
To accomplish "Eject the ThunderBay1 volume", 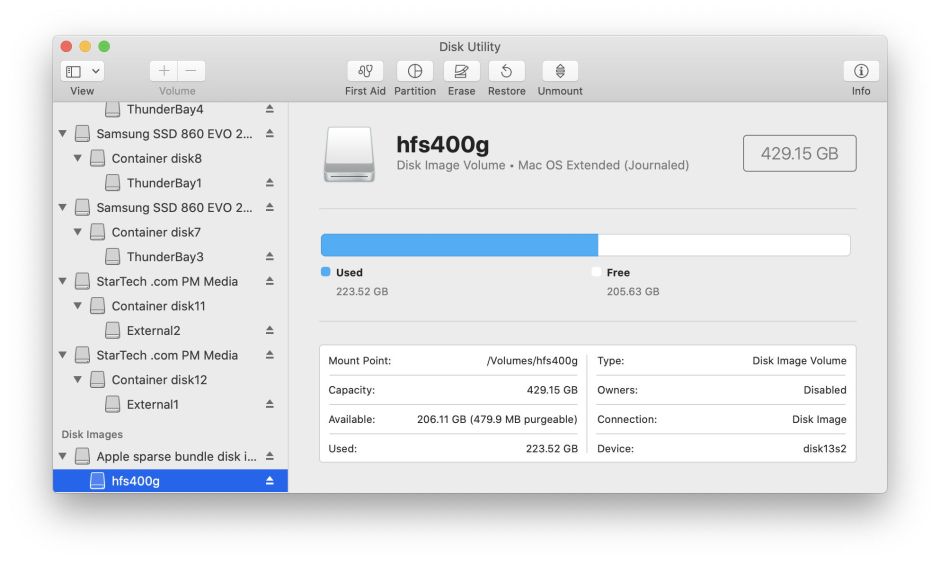I will [x=269, y=183].
